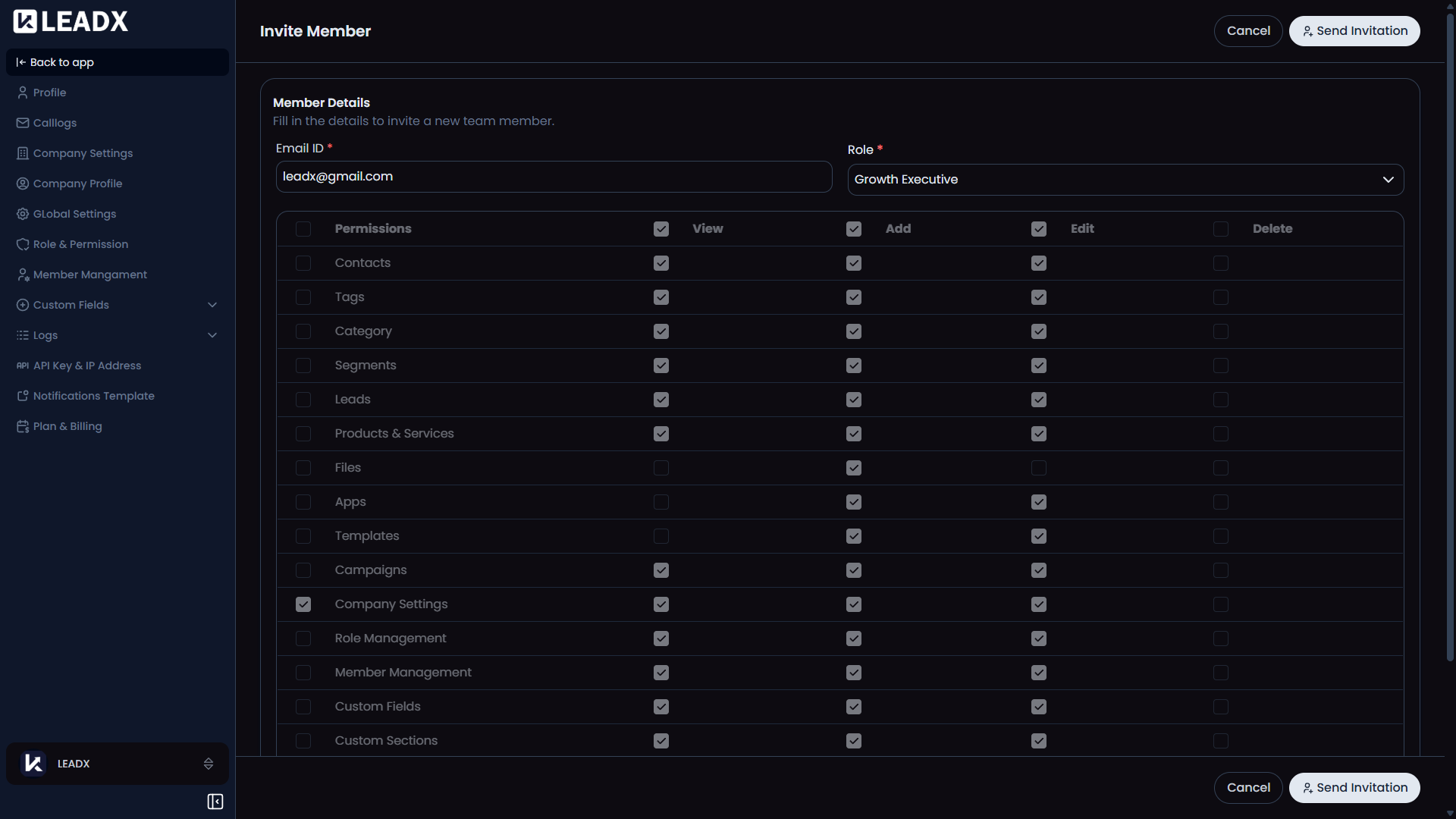
Task: Collapse the sidebar using the panel icon
Action: pyautogui.click(x=215, y=802)
